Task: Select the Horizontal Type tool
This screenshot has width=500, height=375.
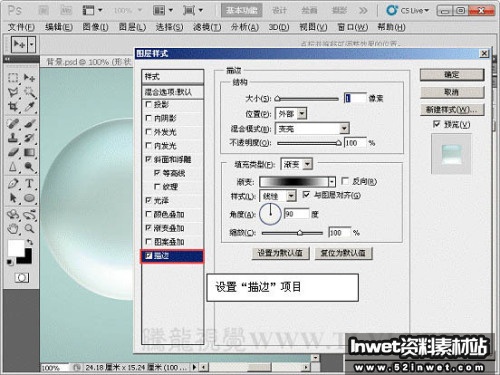Action: [29, 183]
